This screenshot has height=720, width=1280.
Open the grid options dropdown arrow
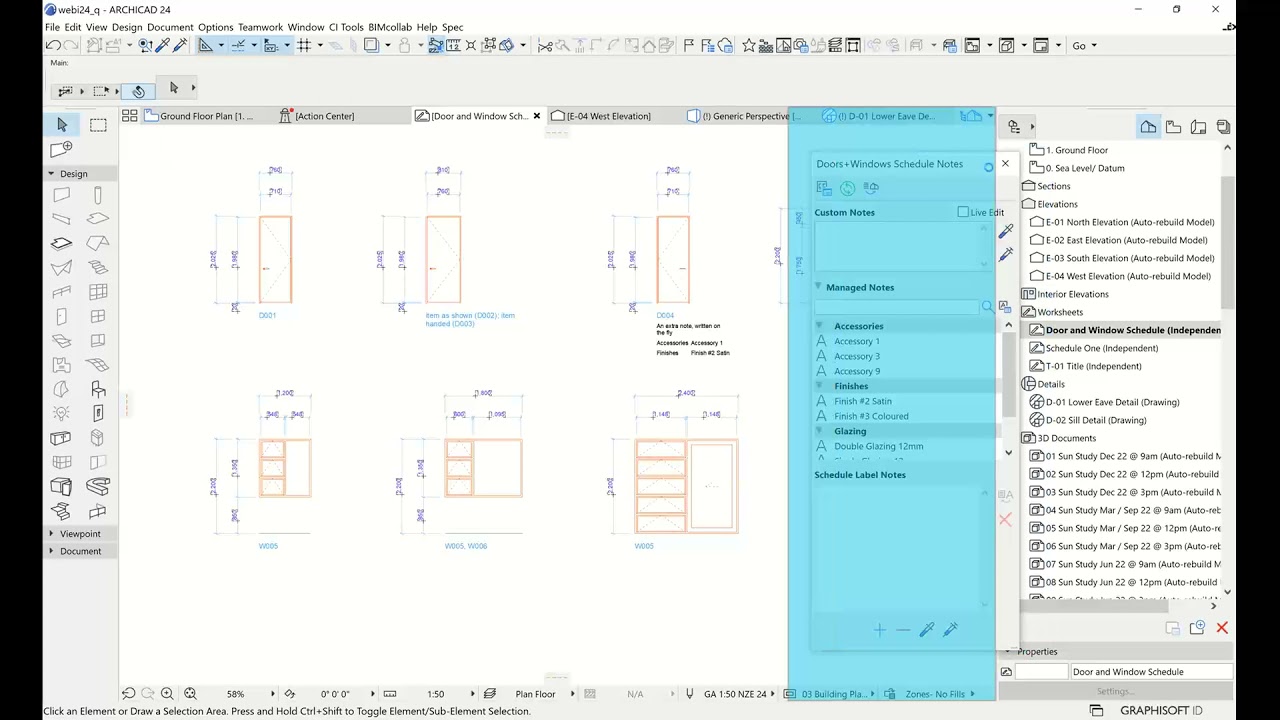click(320, 45)
